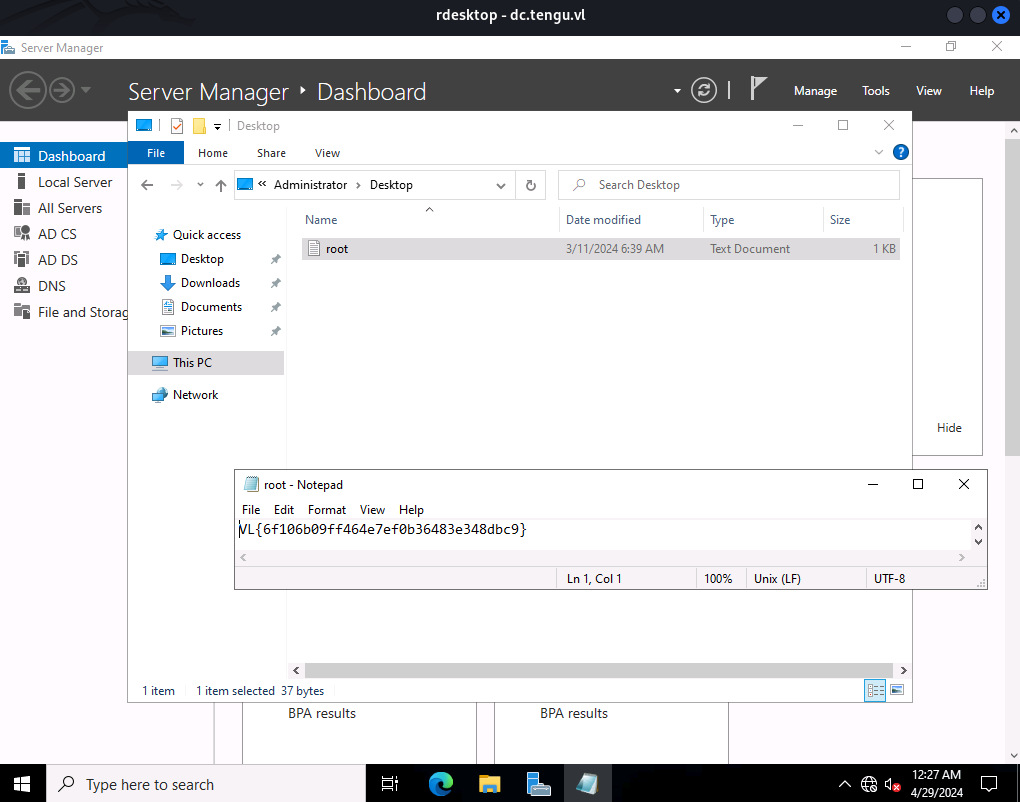Open the Share ribbon tab
This screenshot has width=1020, height=802.
pyautogui.click(x=271, y=153)
